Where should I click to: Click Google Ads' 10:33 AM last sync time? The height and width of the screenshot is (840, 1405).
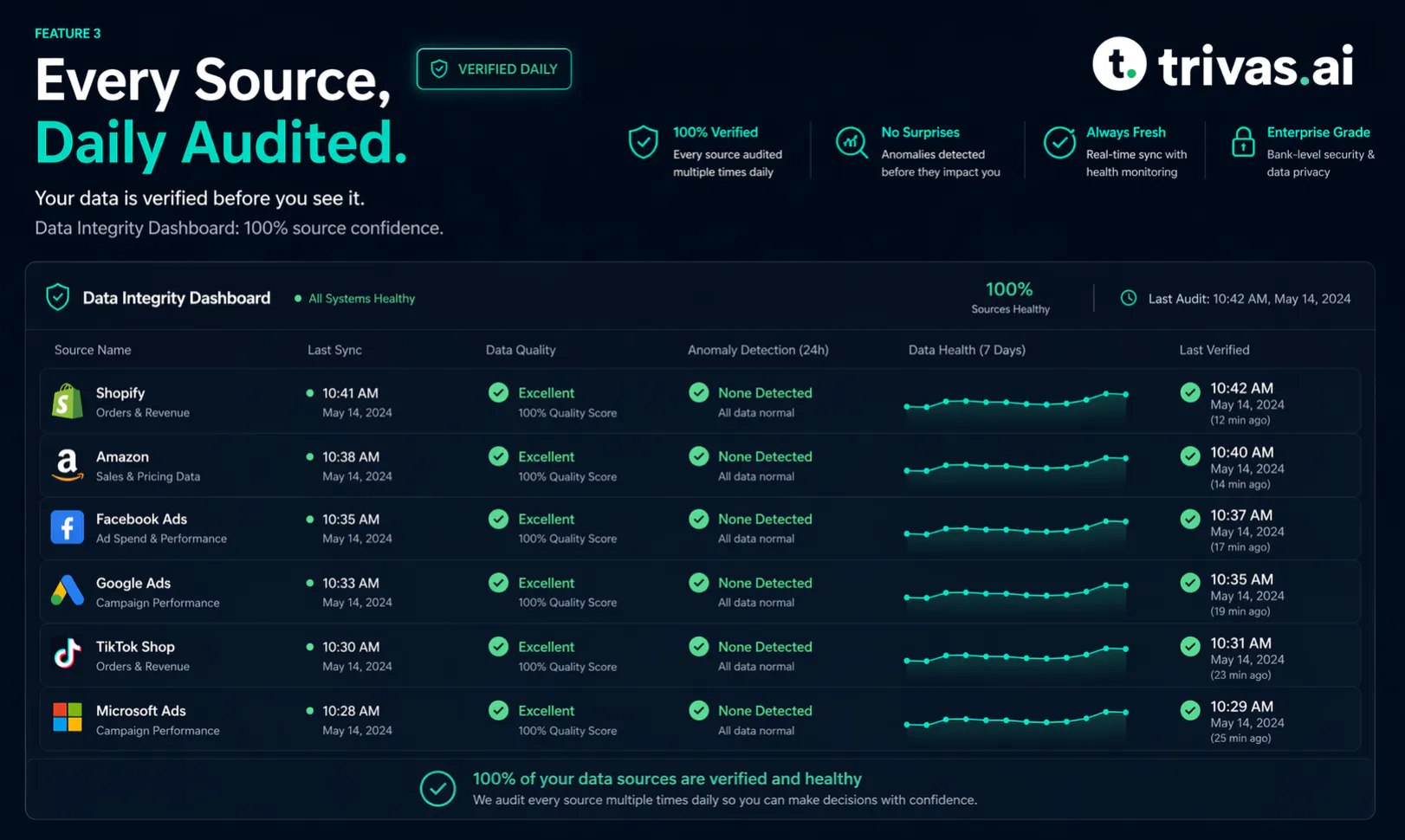pos(351,583)
